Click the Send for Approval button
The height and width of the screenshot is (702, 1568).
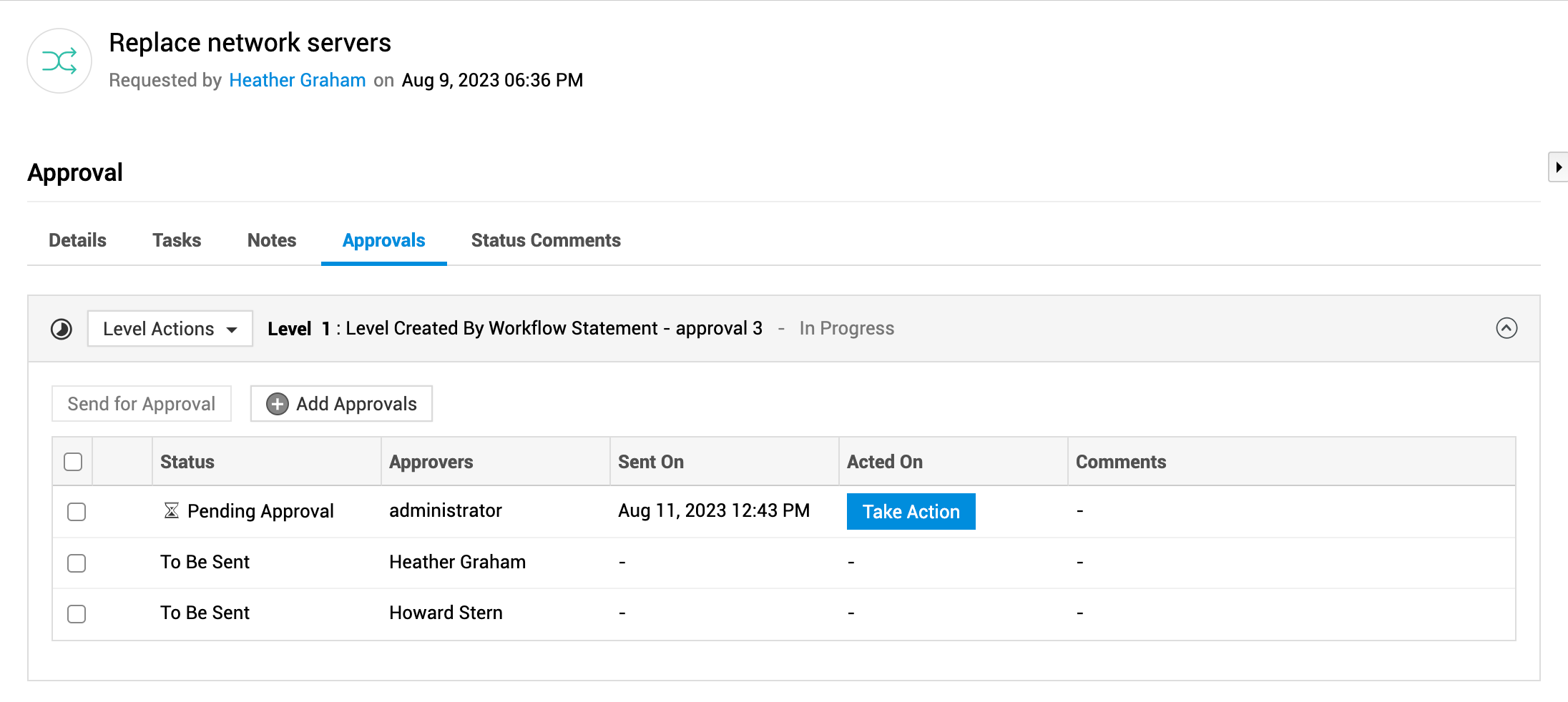(x=142, y=404)
